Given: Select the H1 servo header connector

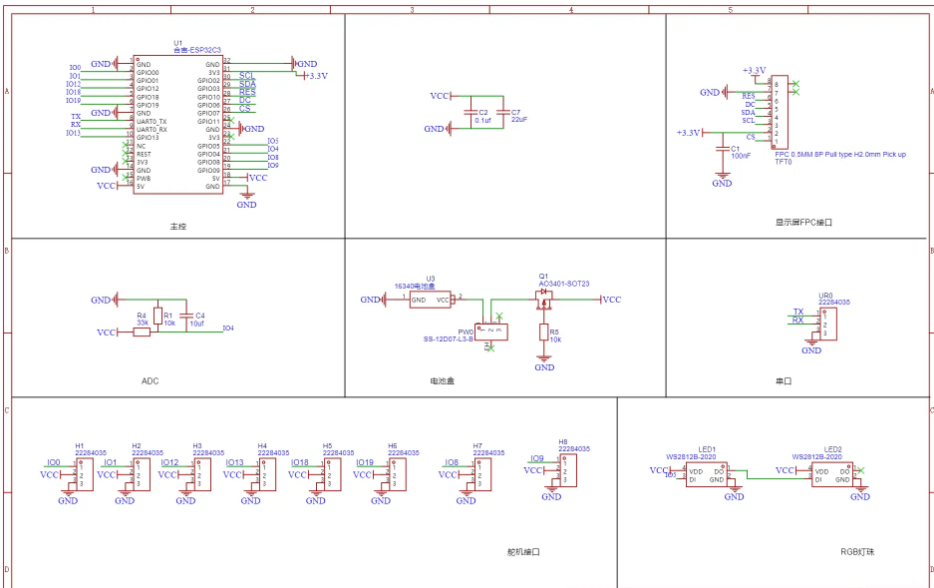Looking at the screenshot, I should pyautogui.click(x=85, y=475).
